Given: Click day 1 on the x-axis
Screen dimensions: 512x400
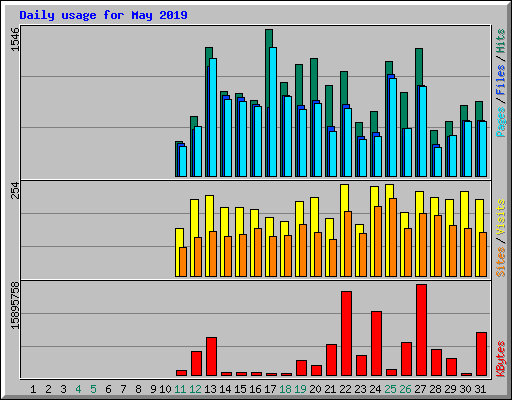Looking at the screenshot, I should [33, 389].
